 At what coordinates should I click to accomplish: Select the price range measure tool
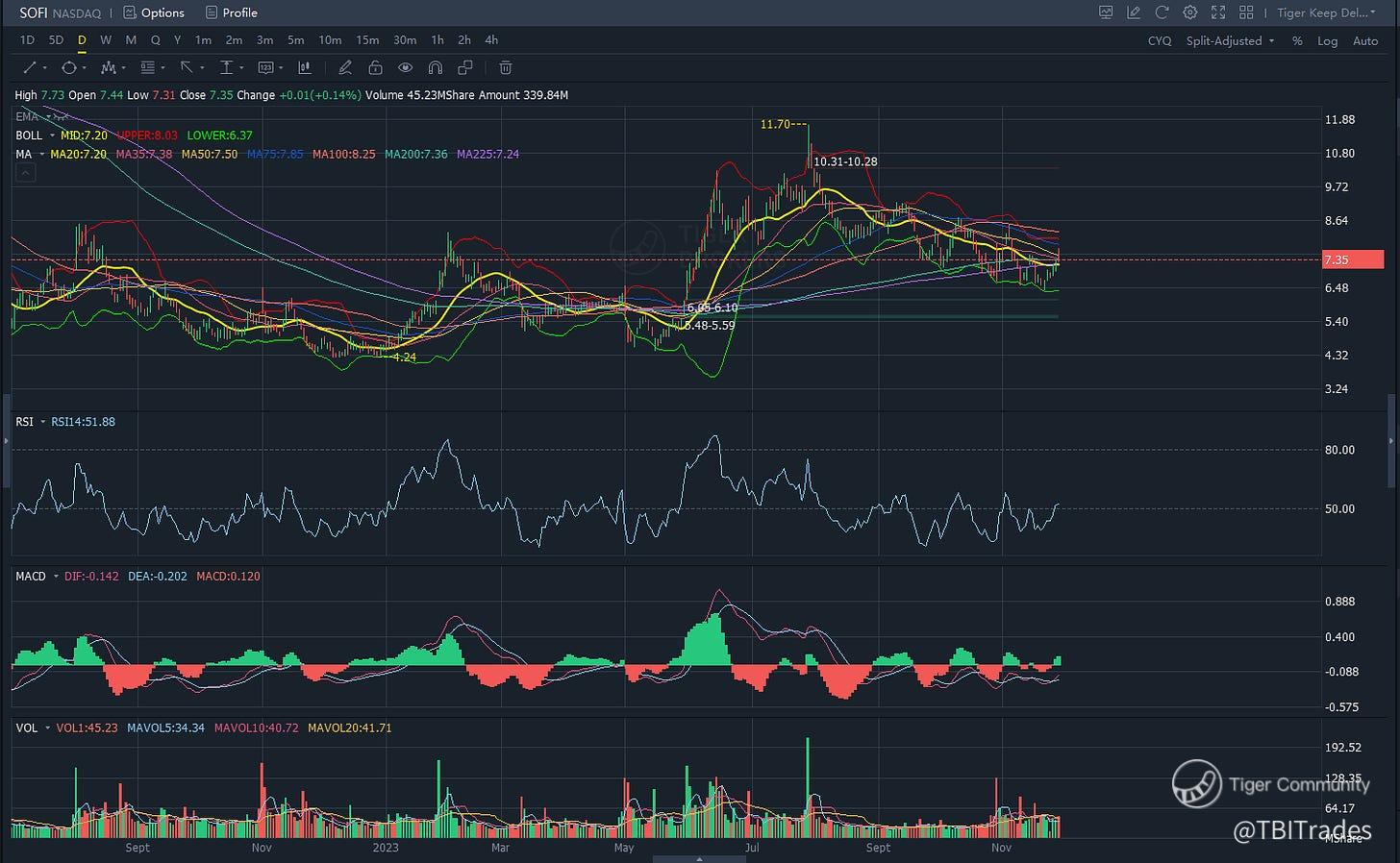[x=227, y=67]
